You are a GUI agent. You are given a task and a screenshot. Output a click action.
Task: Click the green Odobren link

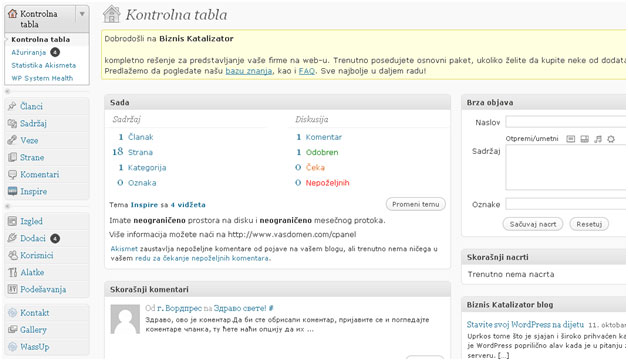[322, 152]
